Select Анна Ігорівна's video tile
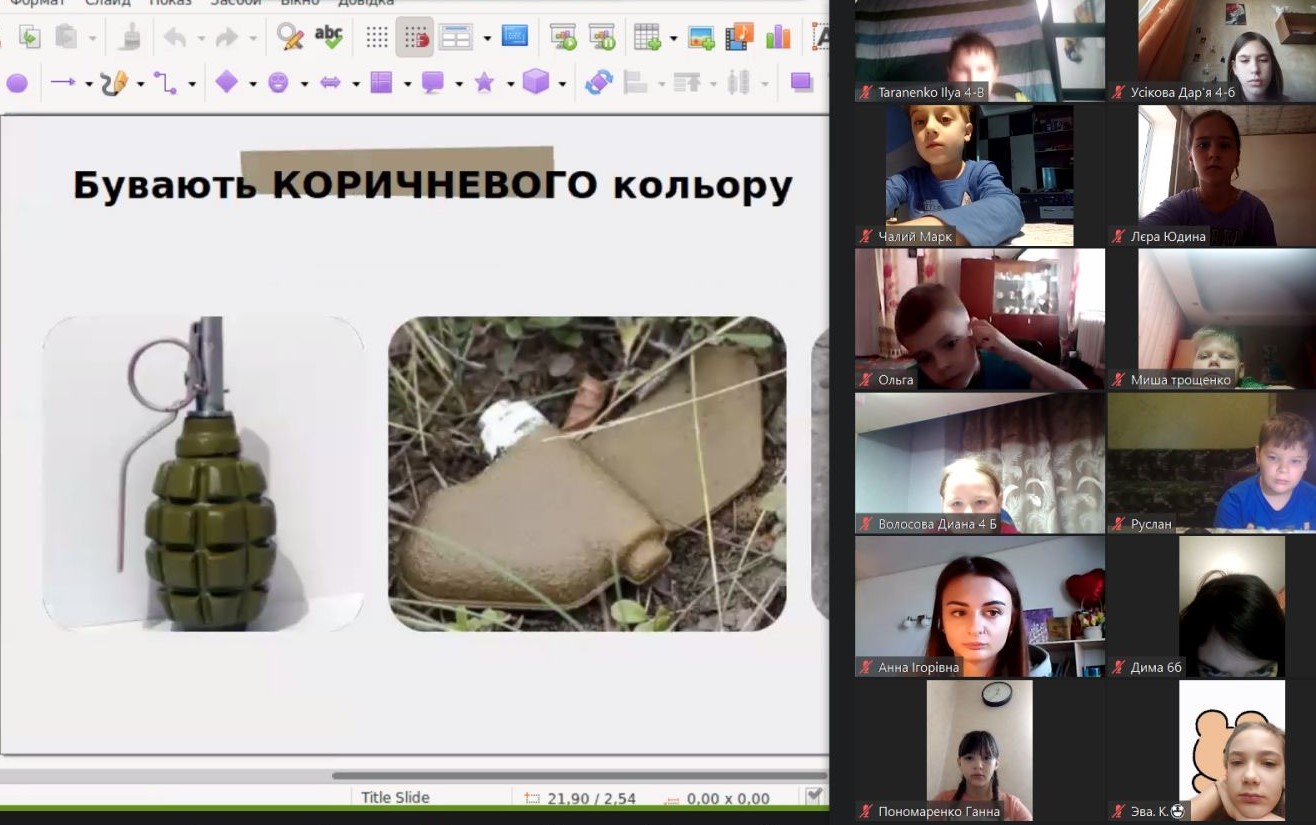The height and width of the screenshot is (825, 1316). pos(980,606)
